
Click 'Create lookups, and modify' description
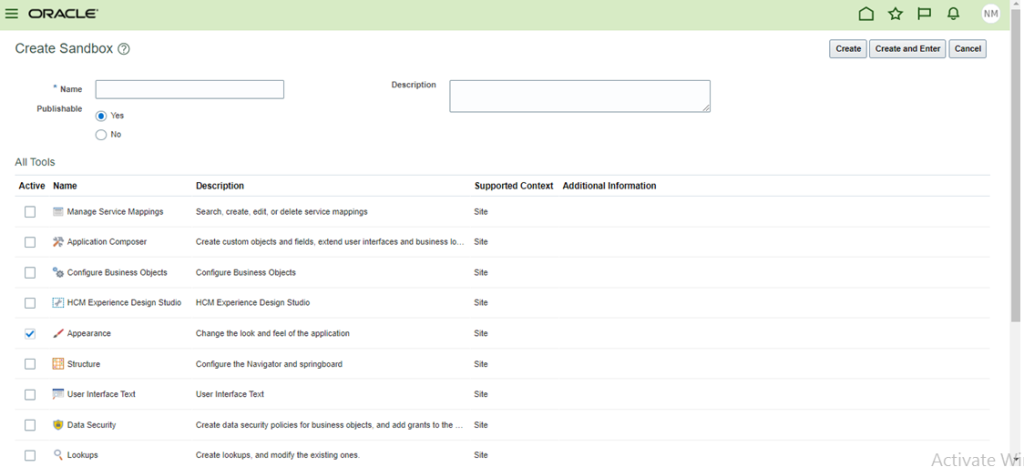(x=278, y=455)
